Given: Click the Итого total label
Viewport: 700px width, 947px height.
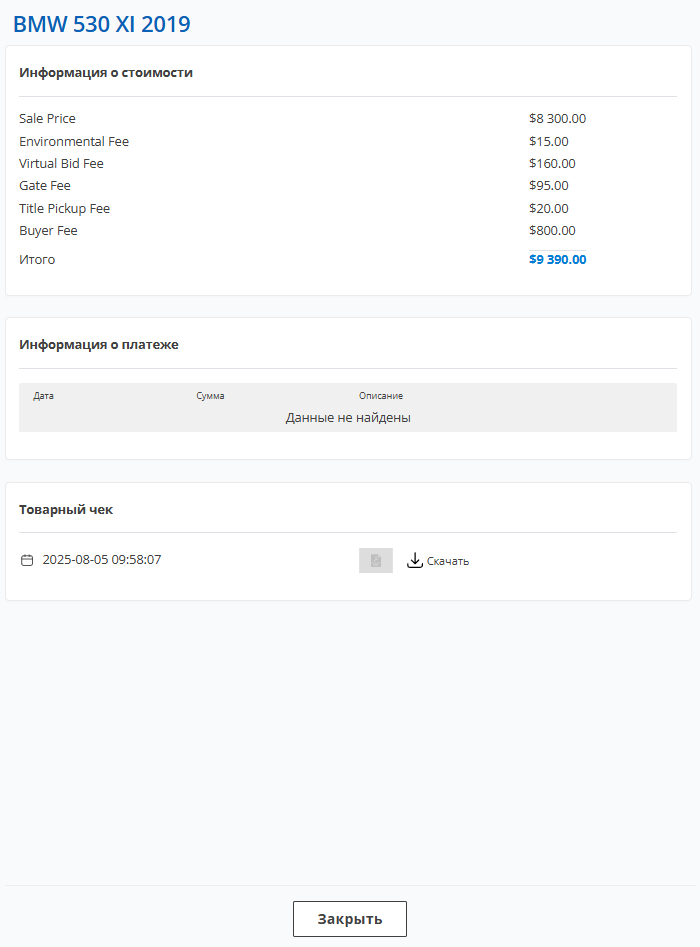Looking at the screenshot, I should (37, 260).
